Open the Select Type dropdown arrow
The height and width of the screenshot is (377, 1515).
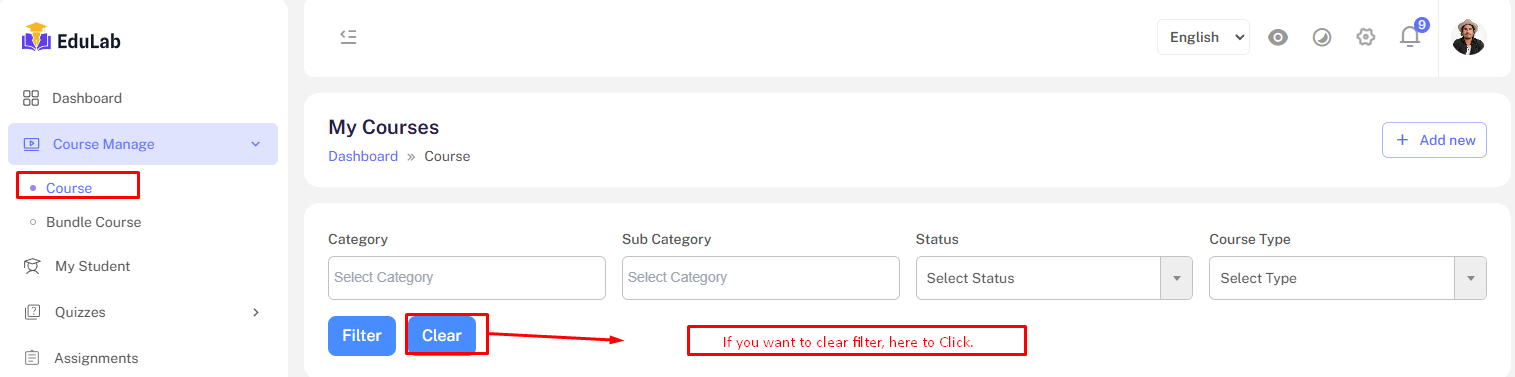[1470, 278]
